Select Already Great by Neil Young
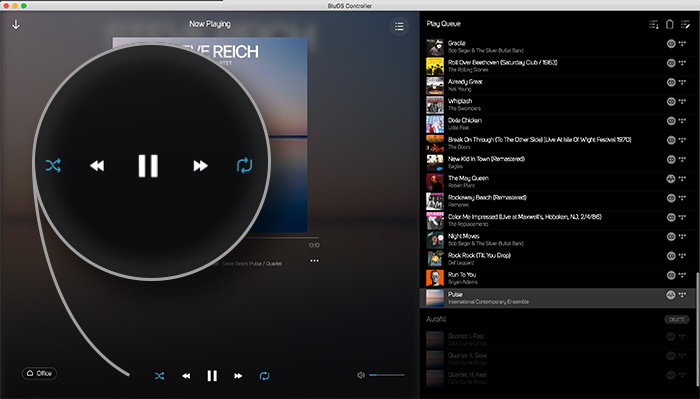Viewport: 700px width, 399px height. coord(558,85)
